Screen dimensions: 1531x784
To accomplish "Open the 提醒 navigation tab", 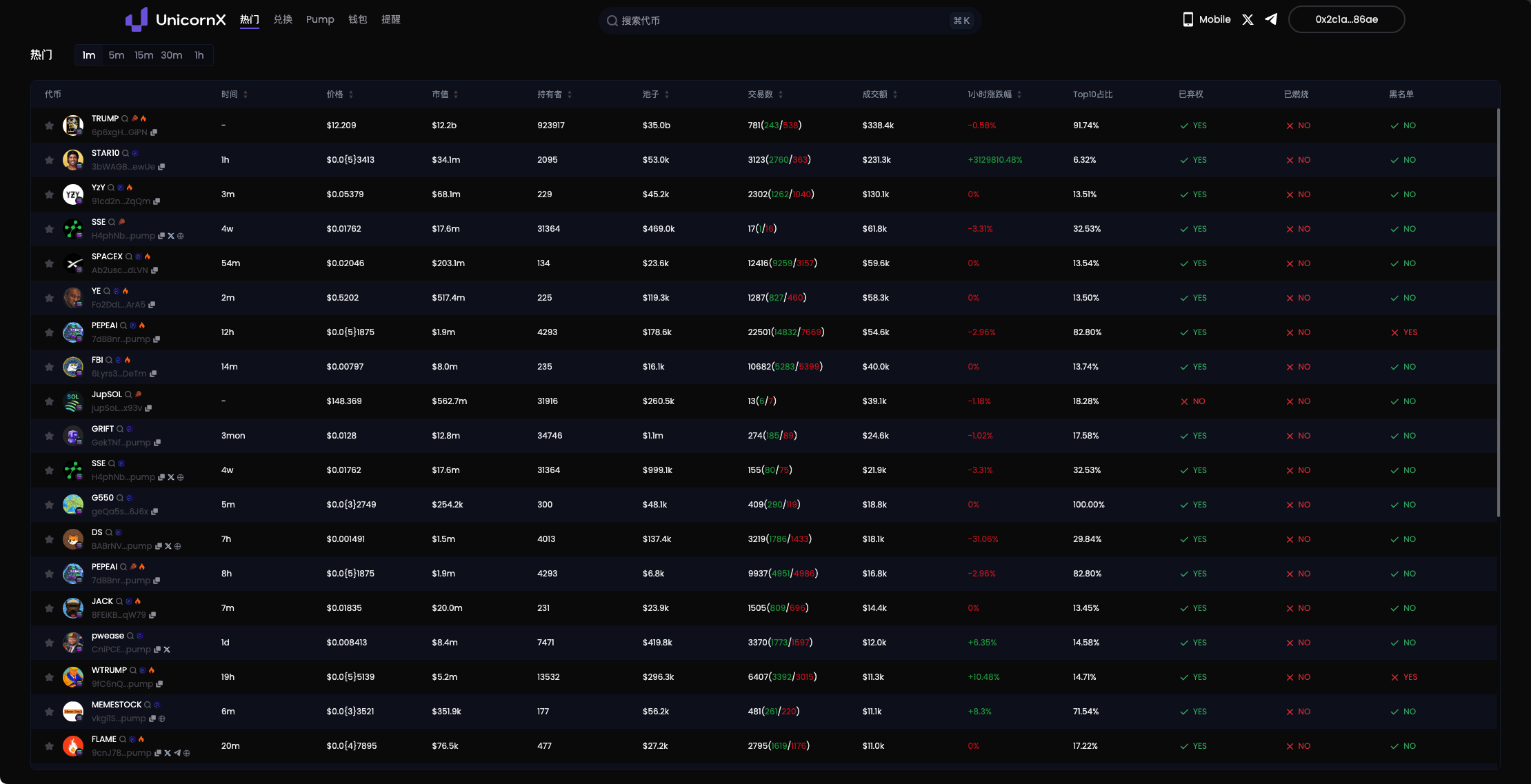I will click(391, 19).
